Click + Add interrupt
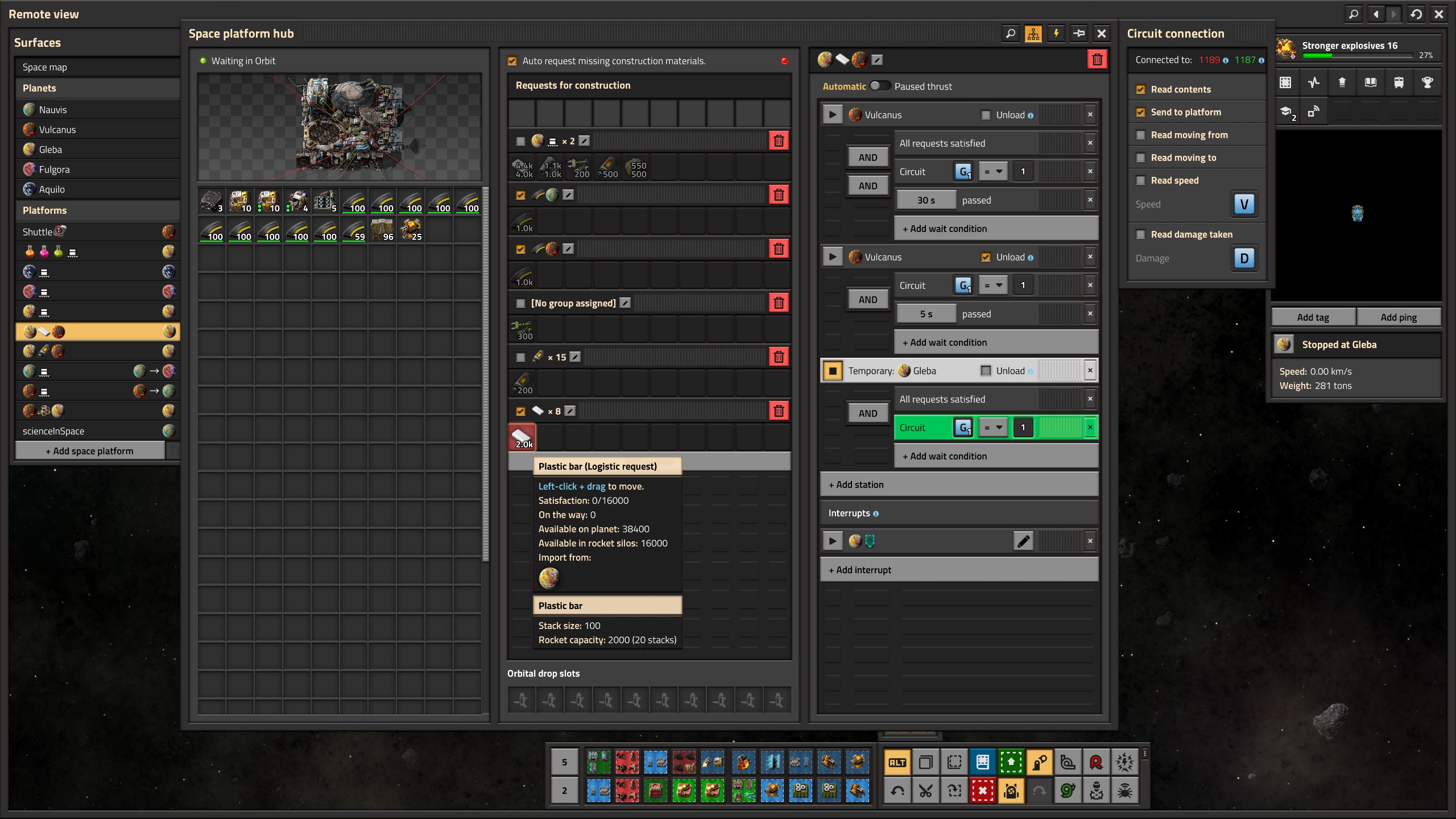Screen dimensions: 1456x819 pos(959,570)
